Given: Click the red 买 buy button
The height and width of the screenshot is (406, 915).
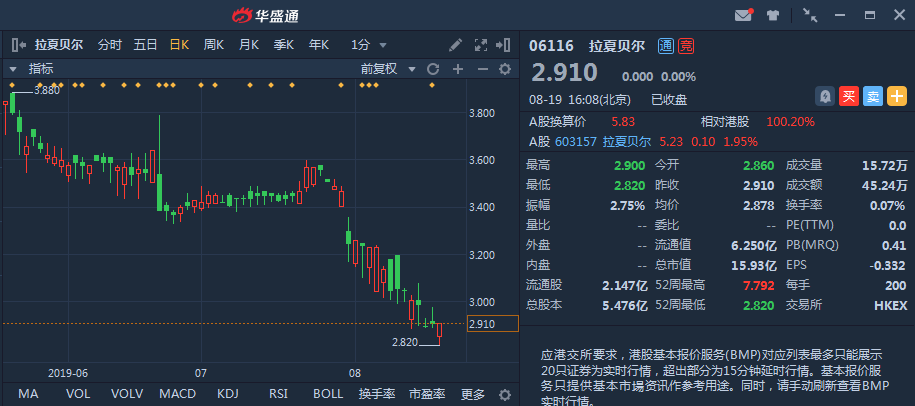Looking at the screenshot, I should pyautogui.click(x=849, y=96).
